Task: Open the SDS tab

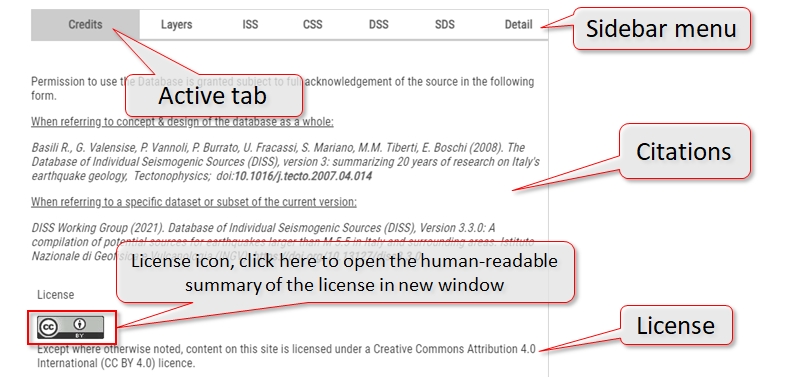Action: (x=445, y=24)
